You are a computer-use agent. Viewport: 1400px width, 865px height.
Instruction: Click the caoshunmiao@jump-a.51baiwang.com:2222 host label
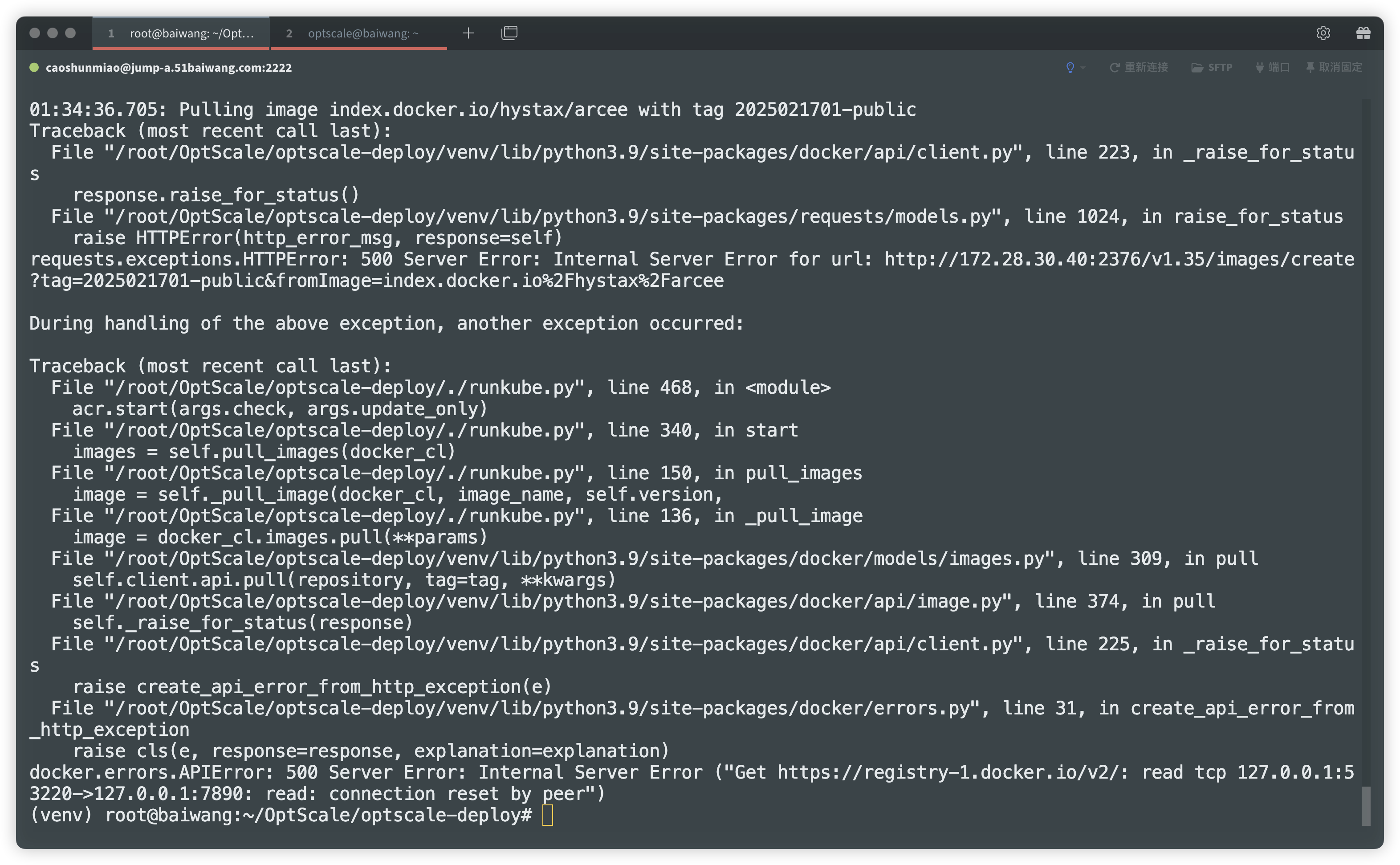tap(168, 68)
